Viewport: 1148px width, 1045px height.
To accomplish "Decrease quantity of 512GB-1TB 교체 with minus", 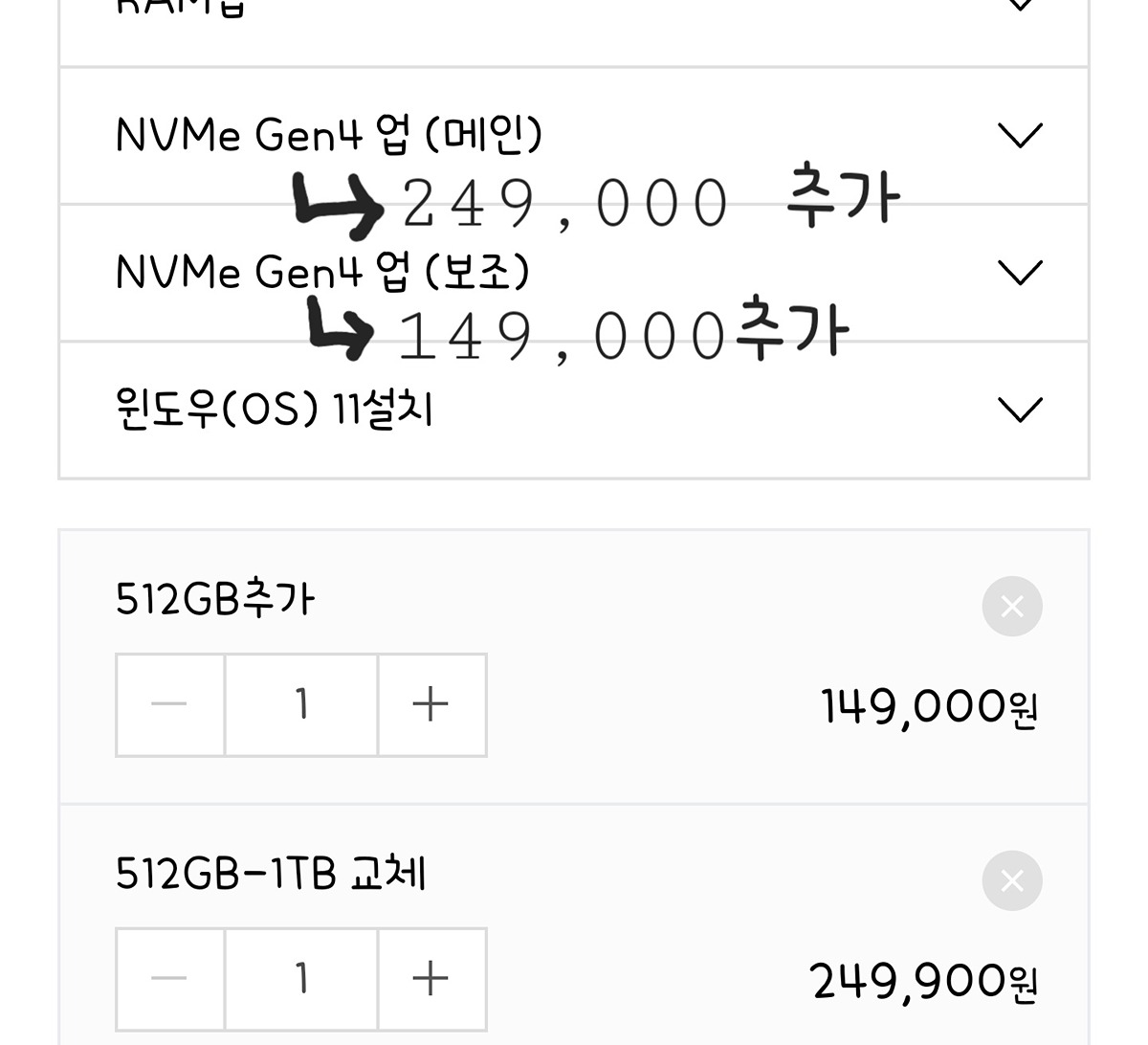I will [169, 979].
